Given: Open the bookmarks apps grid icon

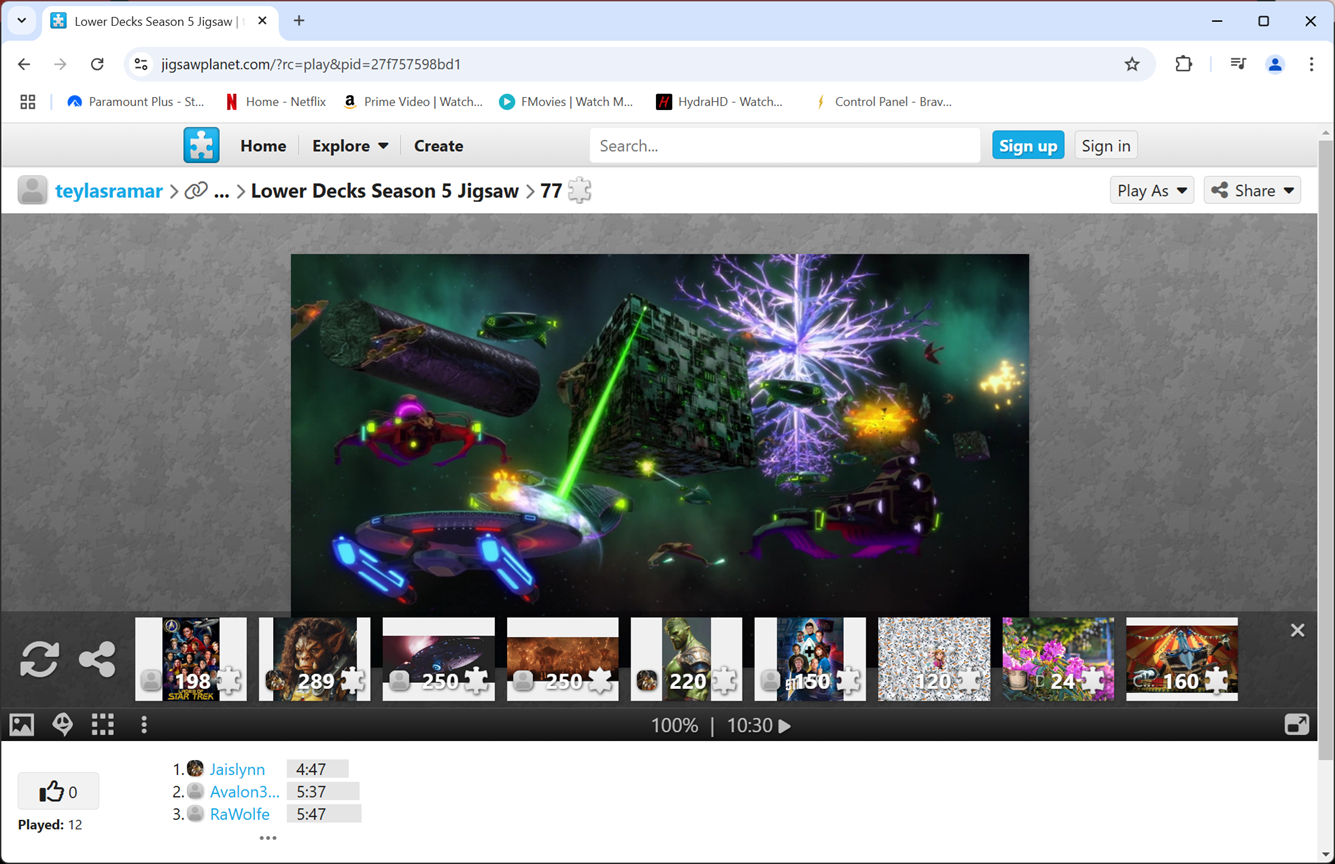Looking at the screenshot, I should (28, 102).
